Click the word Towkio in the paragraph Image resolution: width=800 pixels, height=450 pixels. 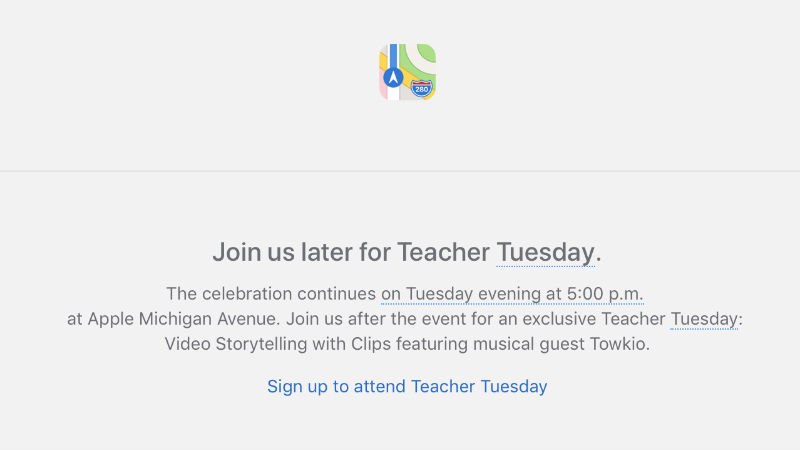619,344
